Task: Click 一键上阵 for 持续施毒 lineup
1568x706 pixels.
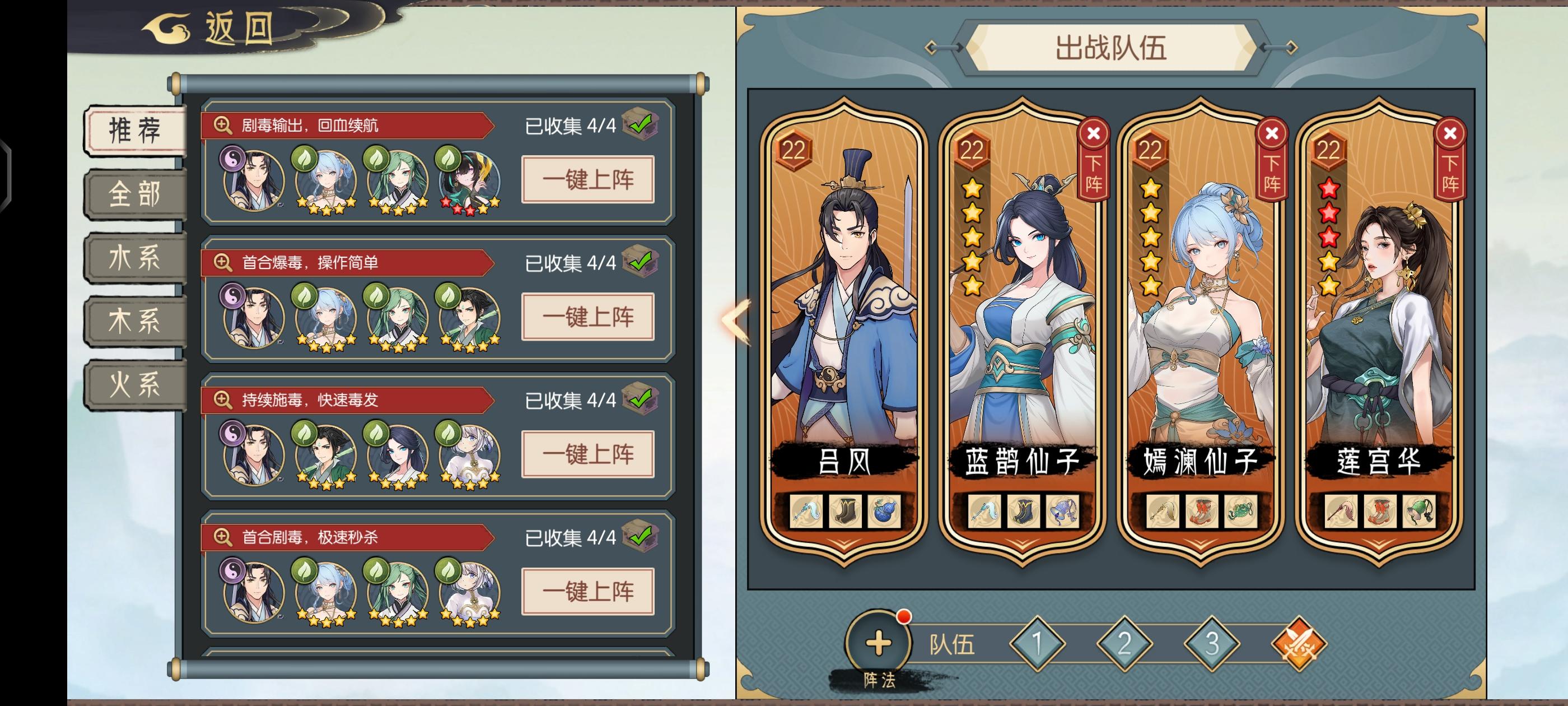Action: click(588, 454)
